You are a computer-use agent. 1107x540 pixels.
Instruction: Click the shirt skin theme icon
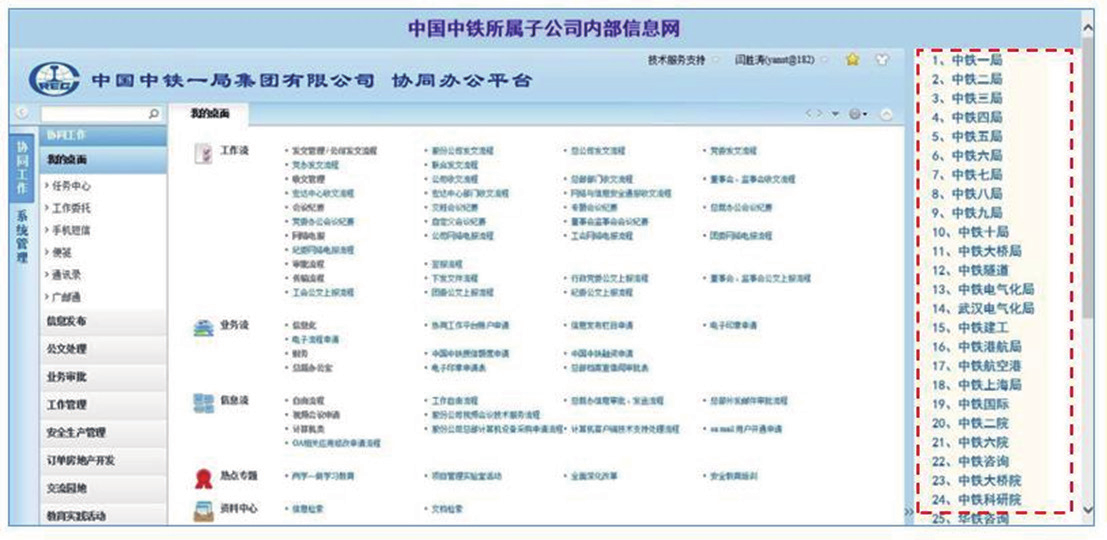point(882,60)
